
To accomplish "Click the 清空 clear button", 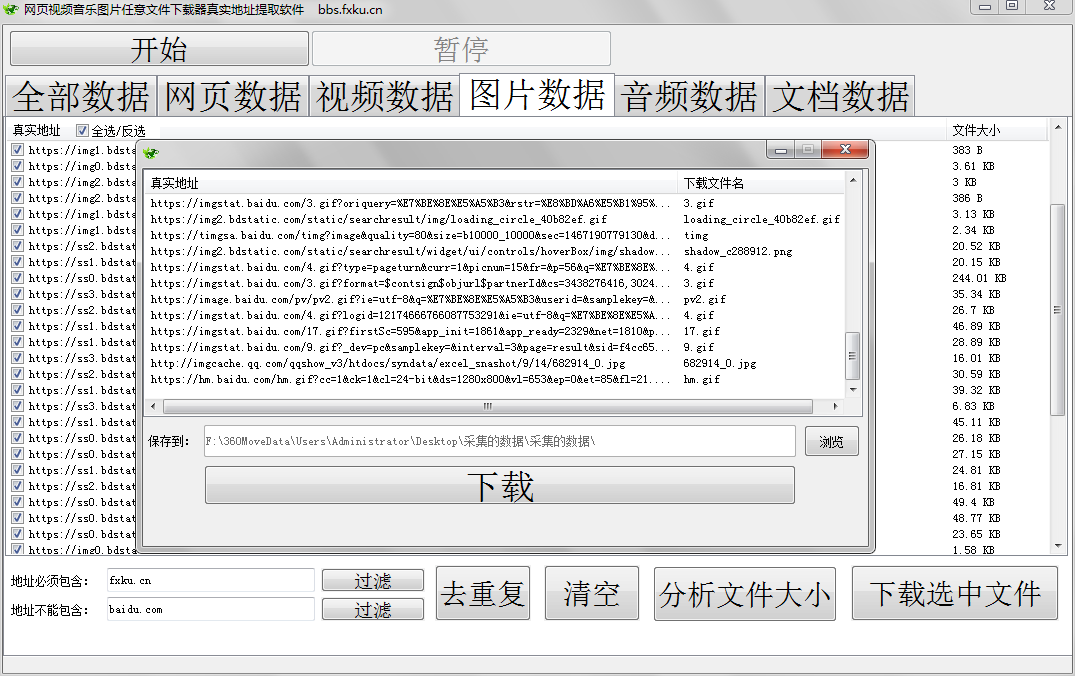I will tap(592, 593).
